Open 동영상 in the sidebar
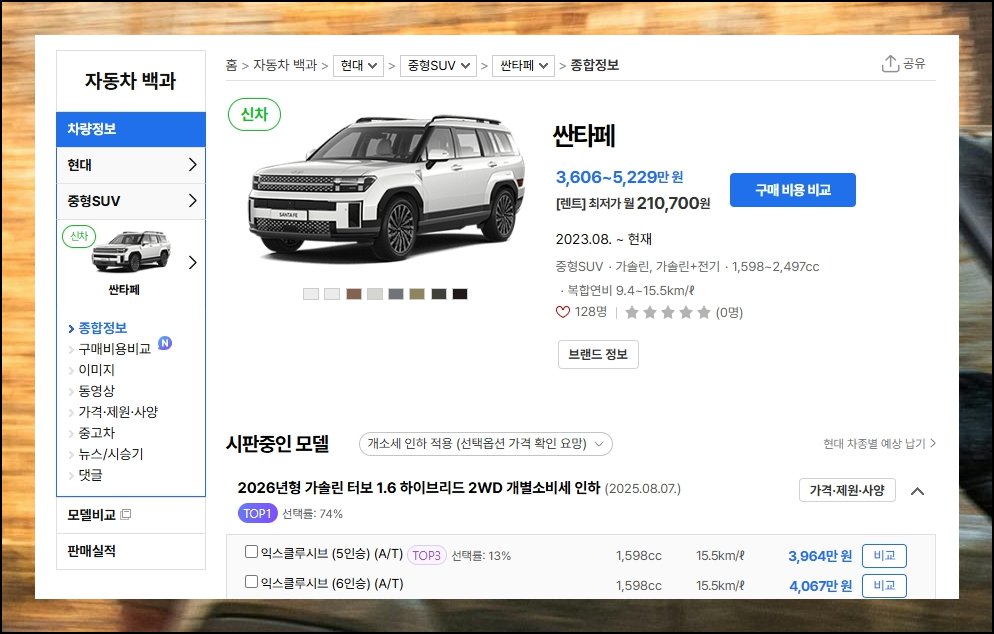Screen dimensions: 994x634 [x=96, y=391]
